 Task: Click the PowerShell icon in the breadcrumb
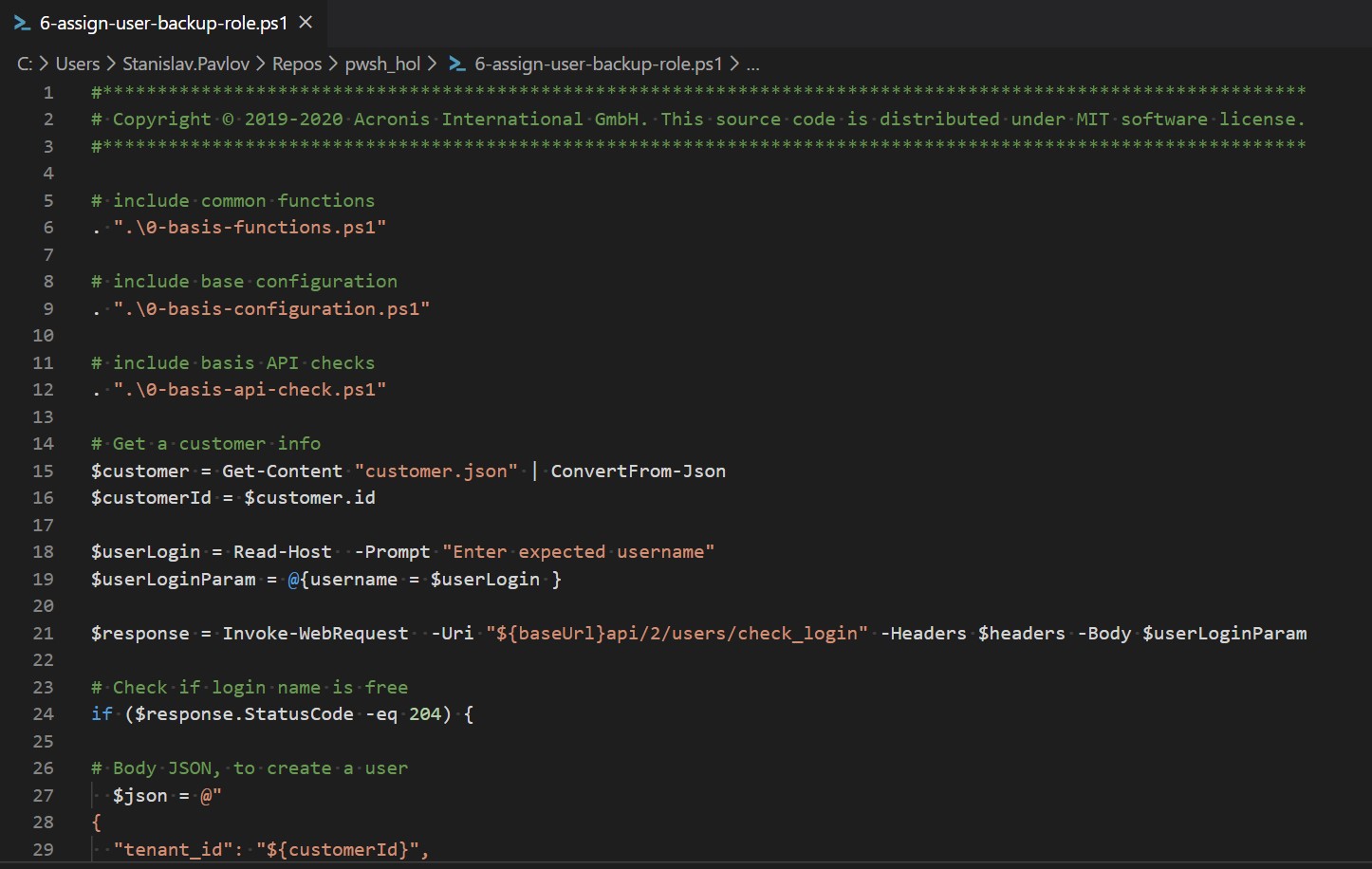pos(457,64)
